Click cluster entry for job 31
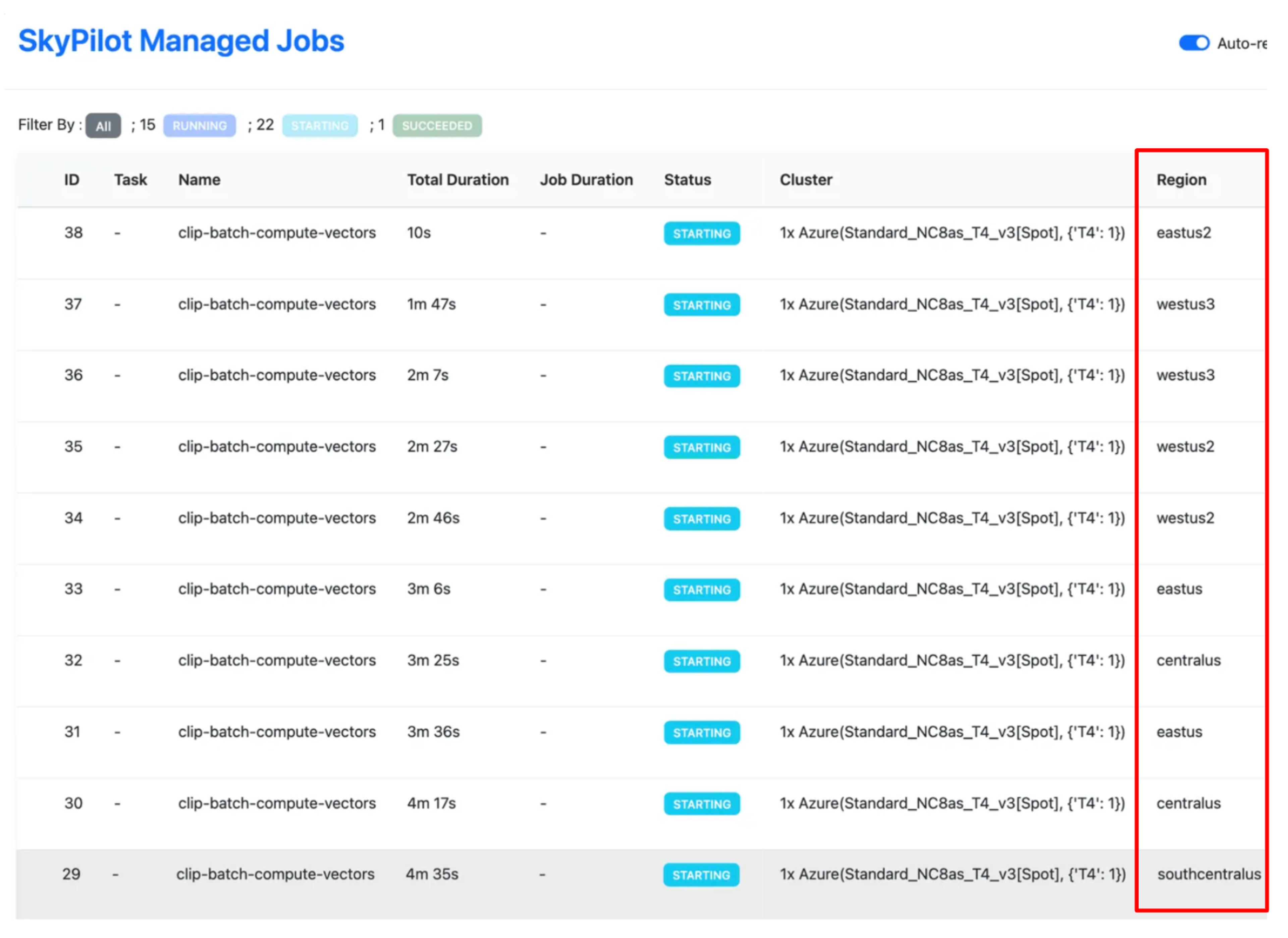This screenshot has height=938, width=1288. [952, 731]
